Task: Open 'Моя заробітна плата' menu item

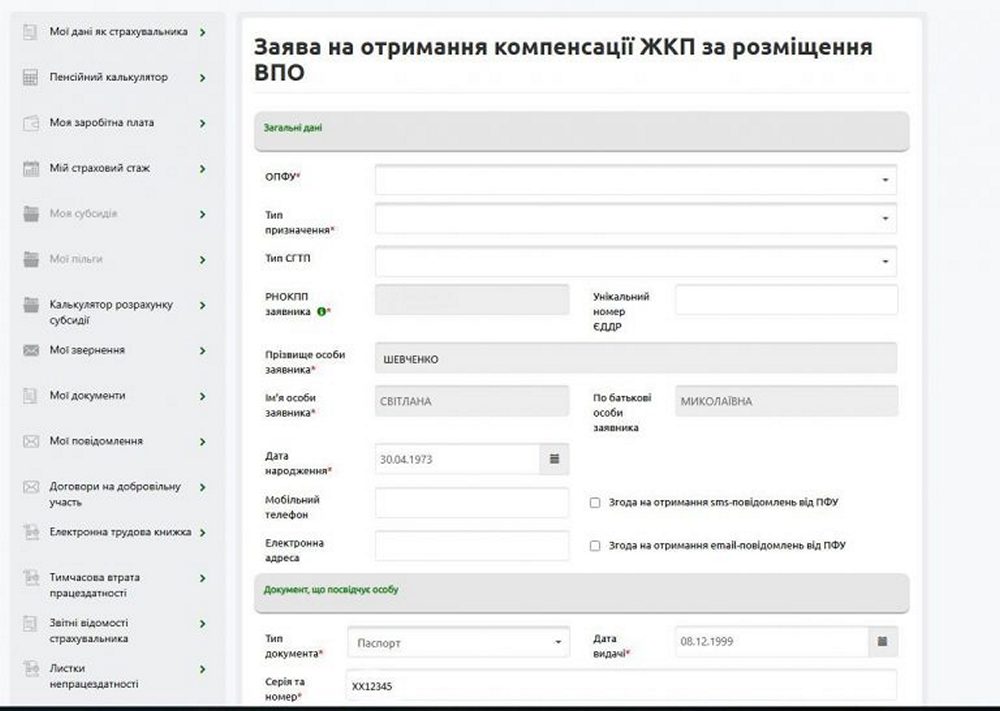Action: tap(101, 122)
